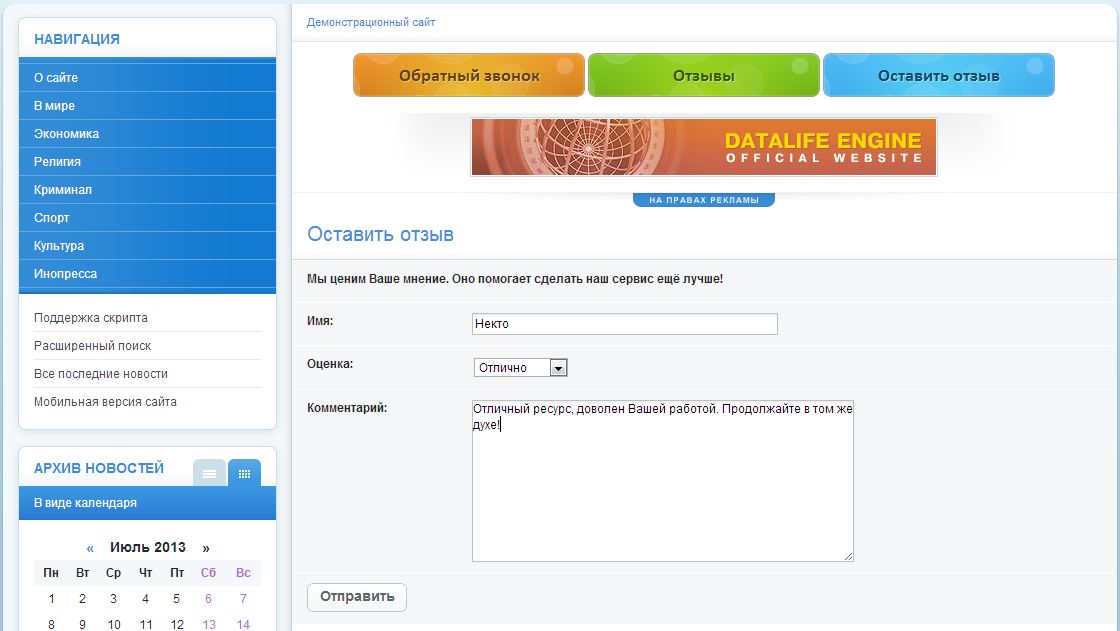Open the Оценка rating dropdown
The height and width of the screenshot is (631, 1120).
tap(520, 368)
